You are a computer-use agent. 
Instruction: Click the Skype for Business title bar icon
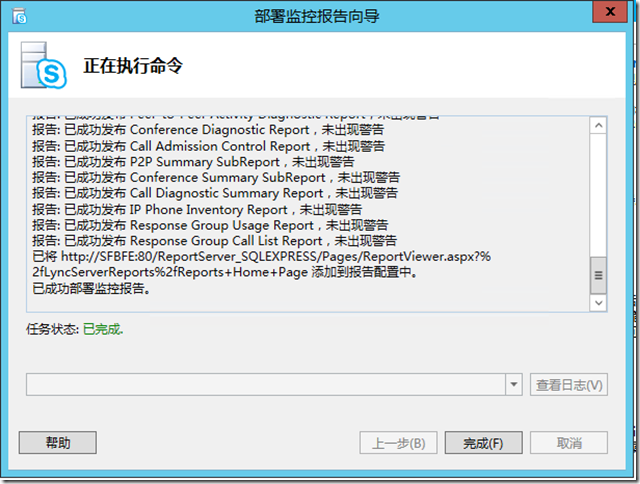(19, 17)
